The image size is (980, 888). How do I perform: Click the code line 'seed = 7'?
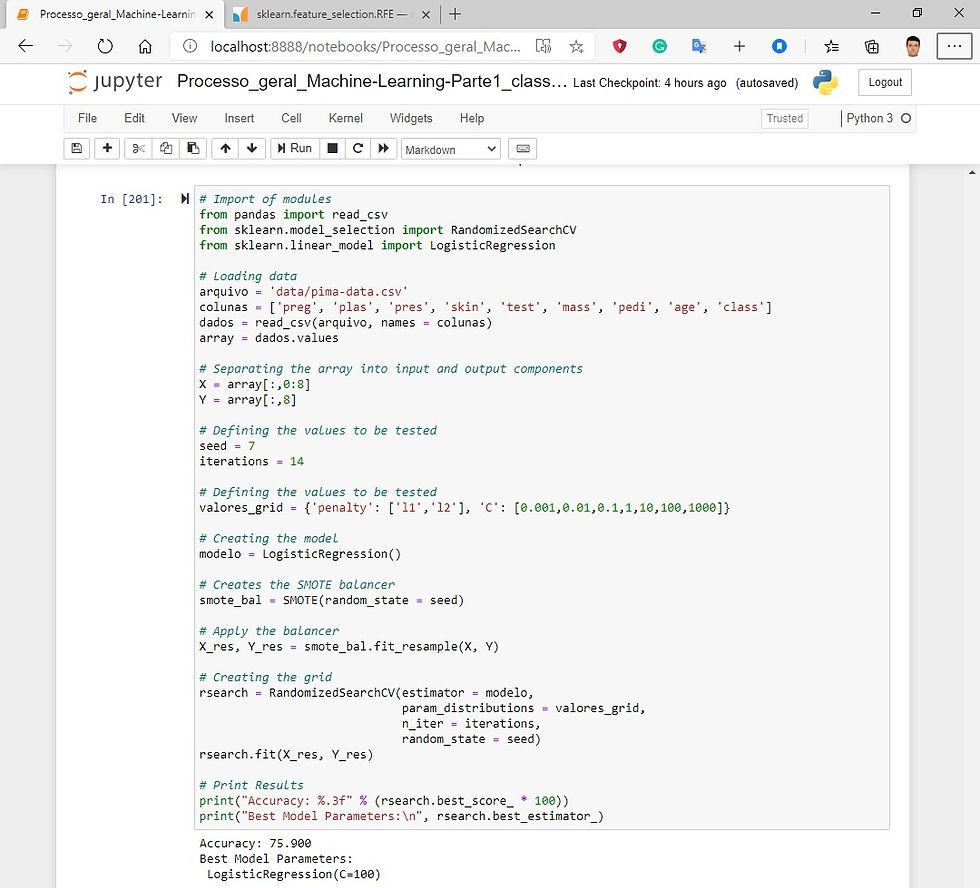(x=227, y=446)
